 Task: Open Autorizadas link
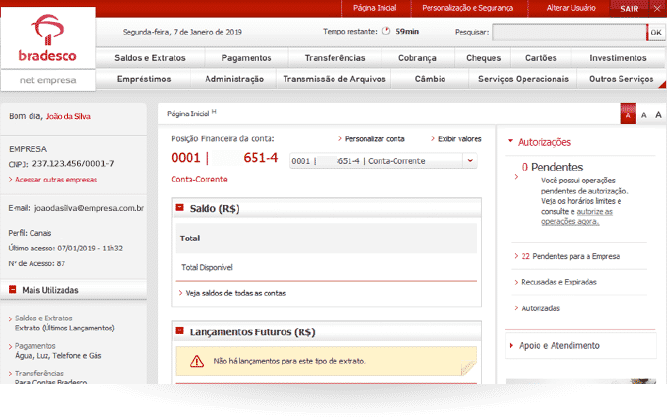point(540,308)
